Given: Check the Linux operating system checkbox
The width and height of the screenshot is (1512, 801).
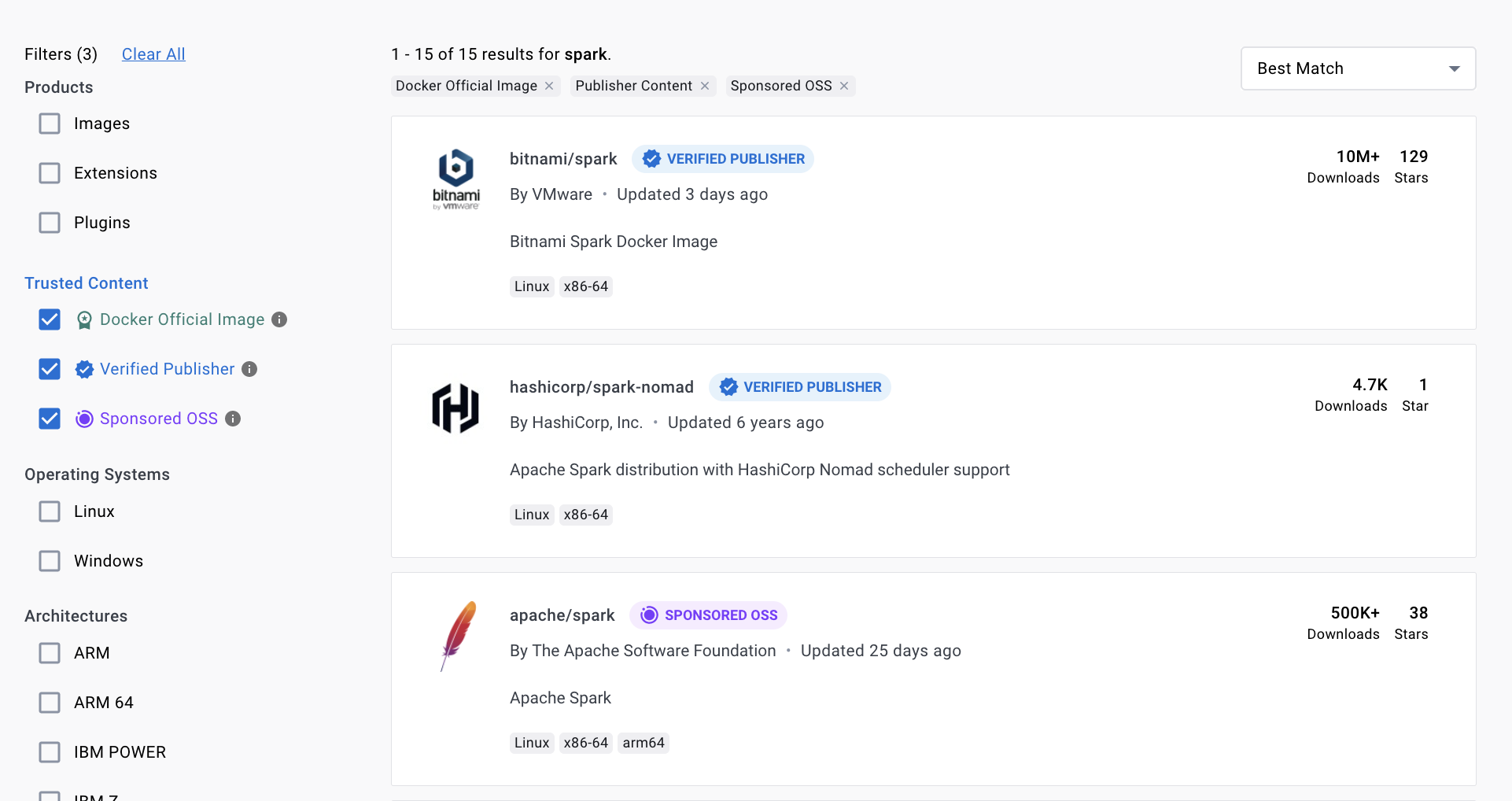Looking at the screenshot, I should [50, 511].
